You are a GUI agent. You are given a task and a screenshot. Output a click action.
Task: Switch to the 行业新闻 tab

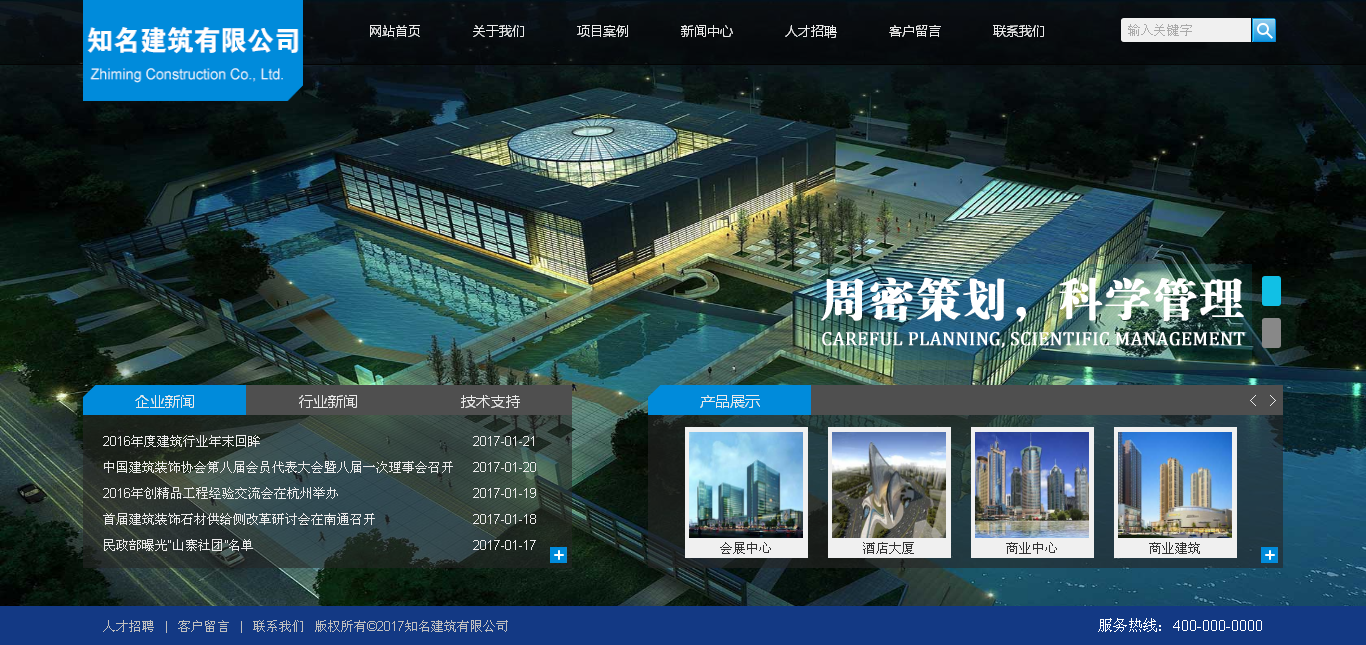pyautogui.click(x=327, y=401)
